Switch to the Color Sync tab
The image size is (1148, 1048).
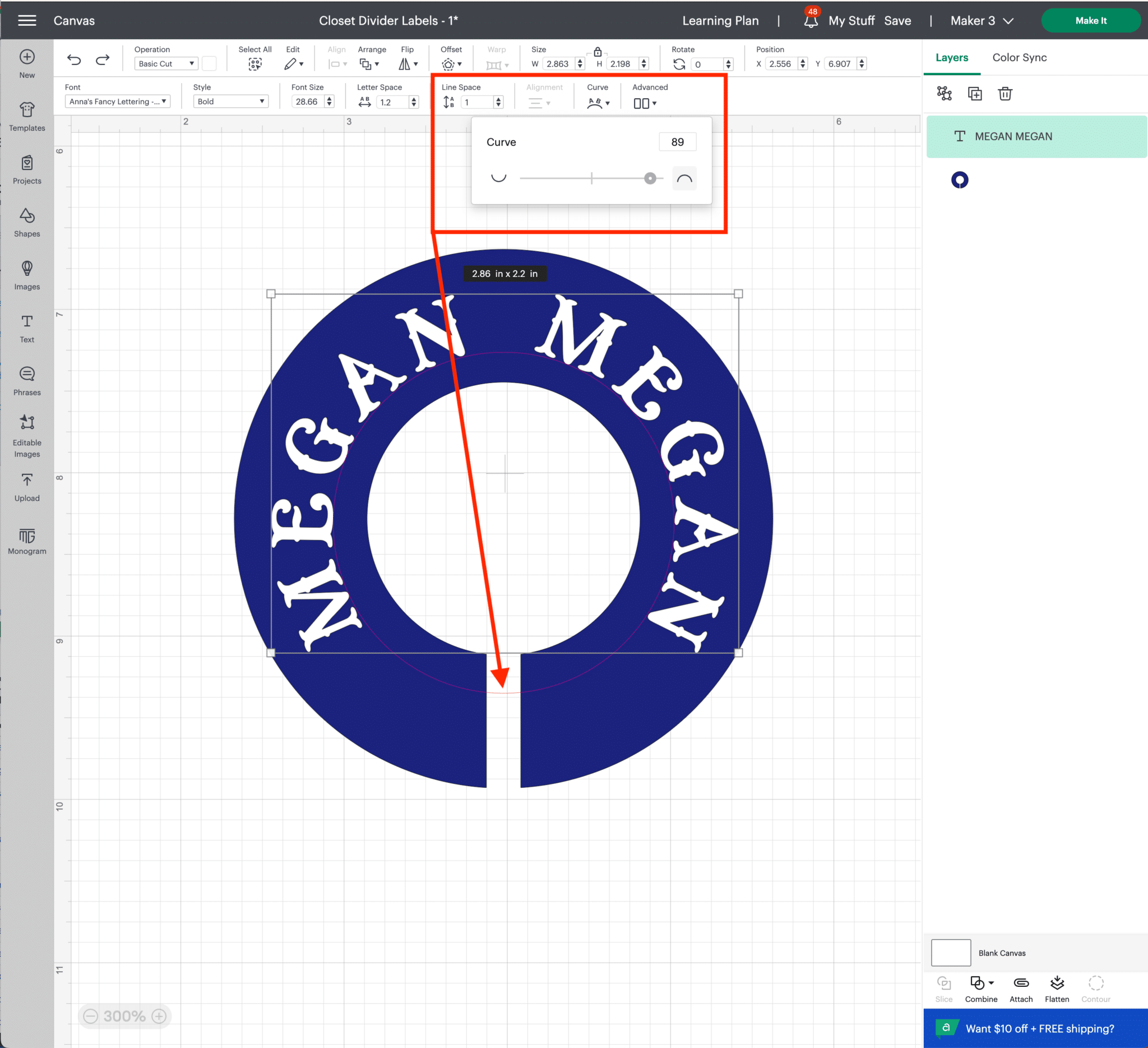pyautogui.click(x=1019, y=57)
